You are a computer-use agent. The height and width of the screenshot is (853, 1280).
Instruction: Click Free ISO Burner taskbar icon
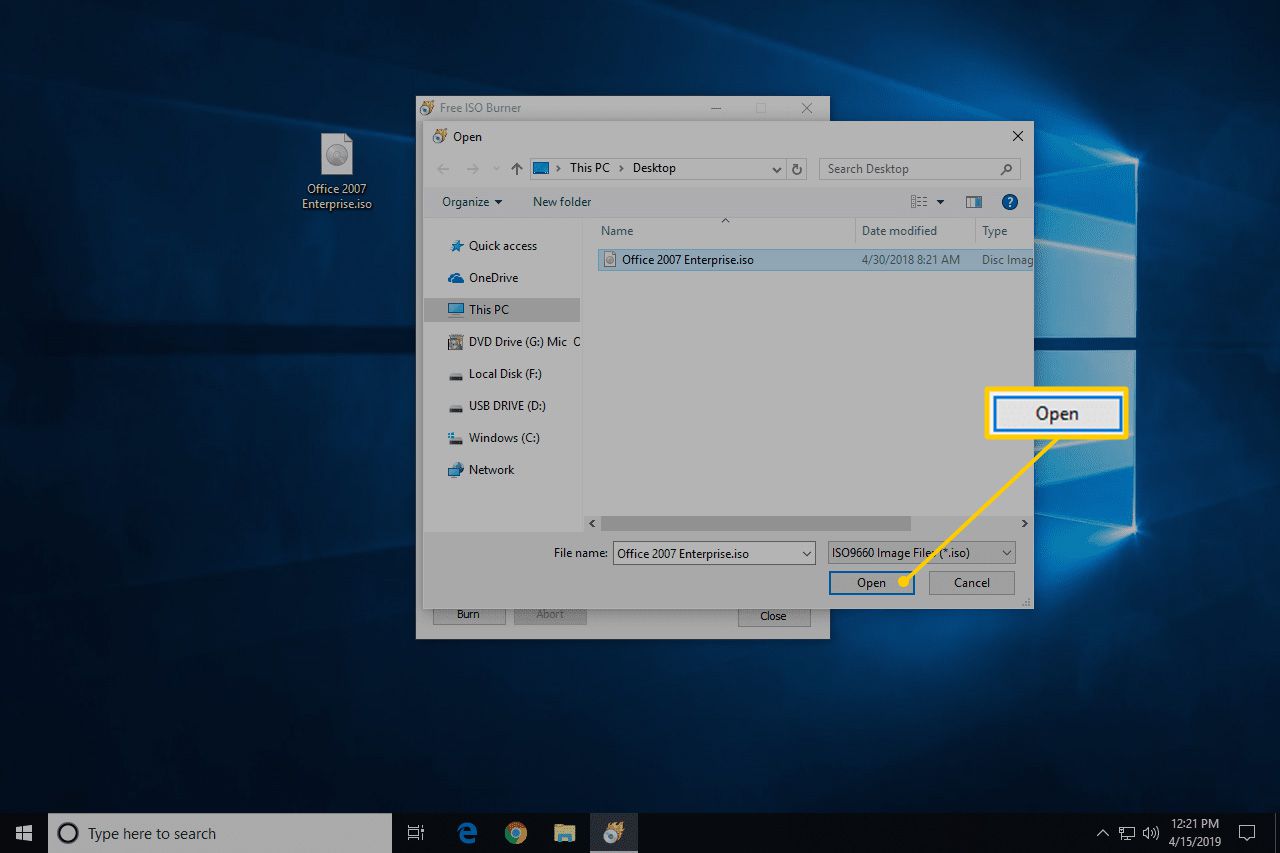point(613,833)
